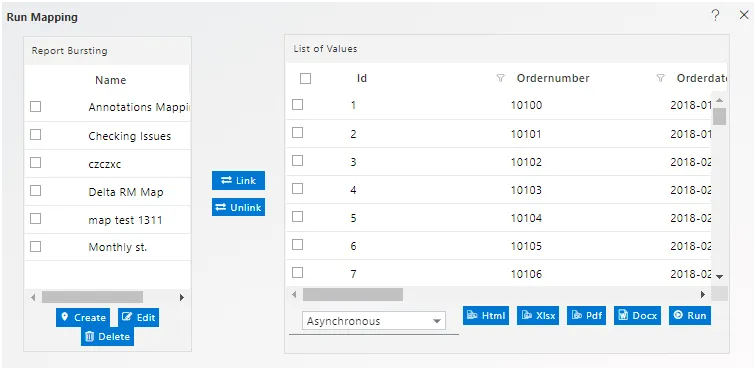This screenshot has width=756, height=370.
Task: Click the Ordernumber column filter icon
Action: click(661, 78)
